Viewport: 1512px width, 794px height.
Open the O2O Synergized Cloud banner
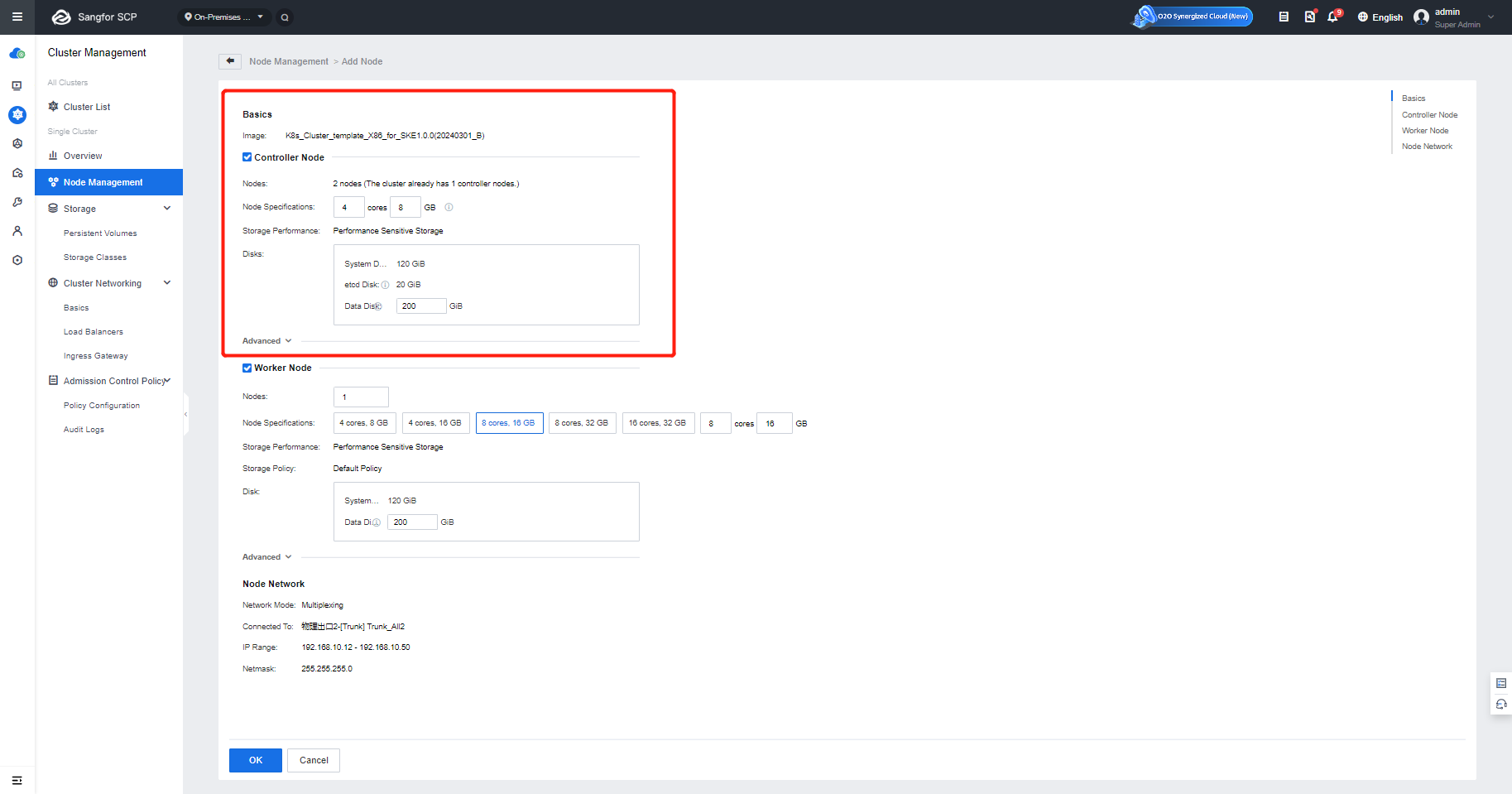(1193, 17)
